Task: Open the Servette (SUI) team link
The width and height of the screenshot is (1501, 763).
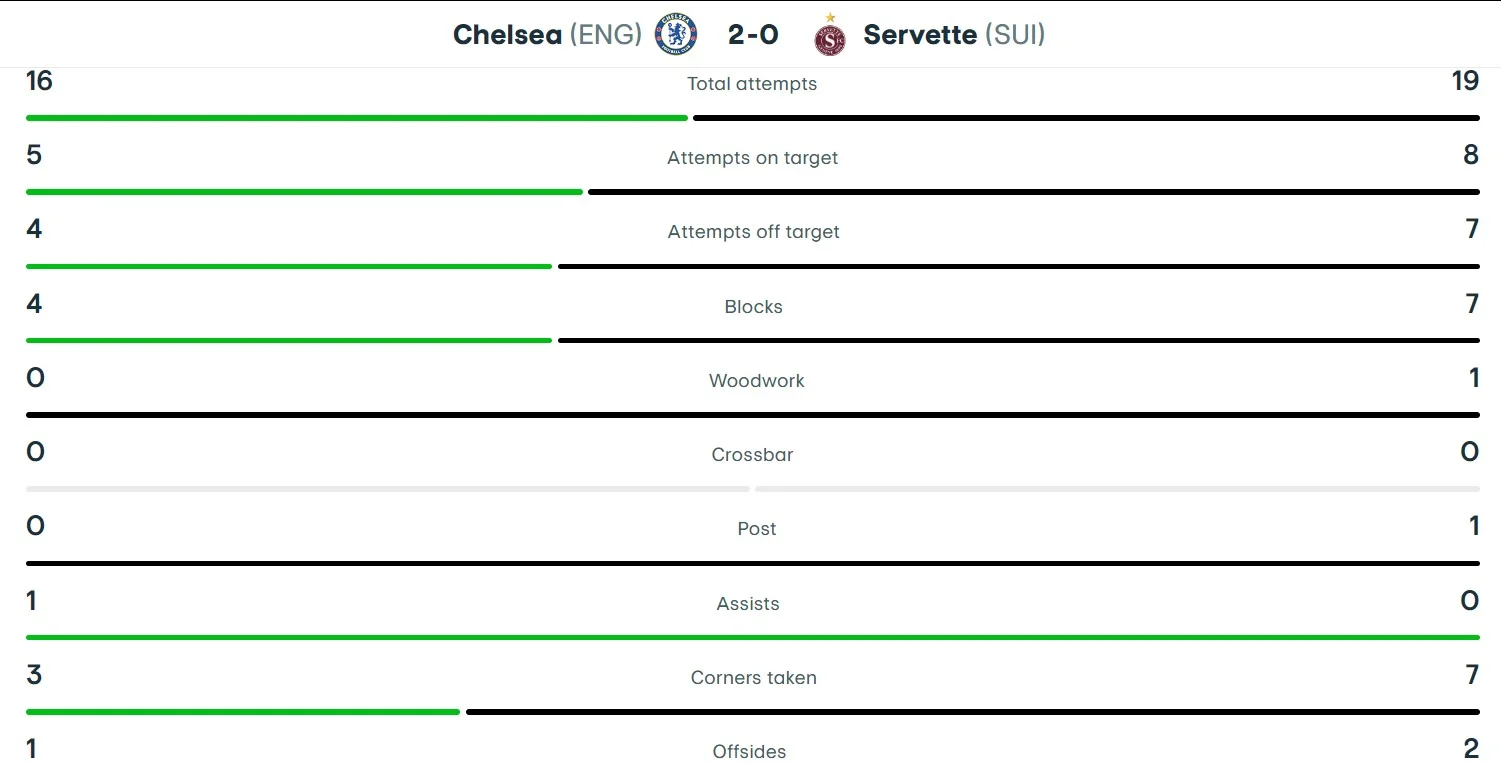Action: pos(954,34)
